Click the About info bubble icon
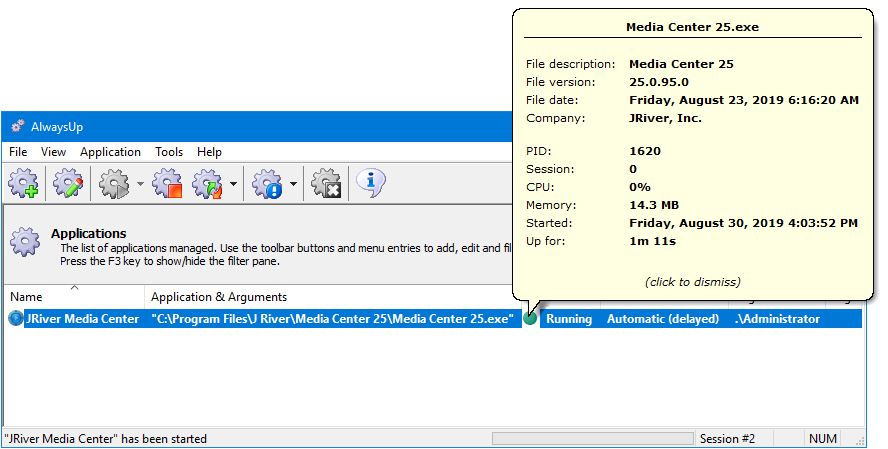The height and width of the screenshot is (449, 888). pos(370,183)
